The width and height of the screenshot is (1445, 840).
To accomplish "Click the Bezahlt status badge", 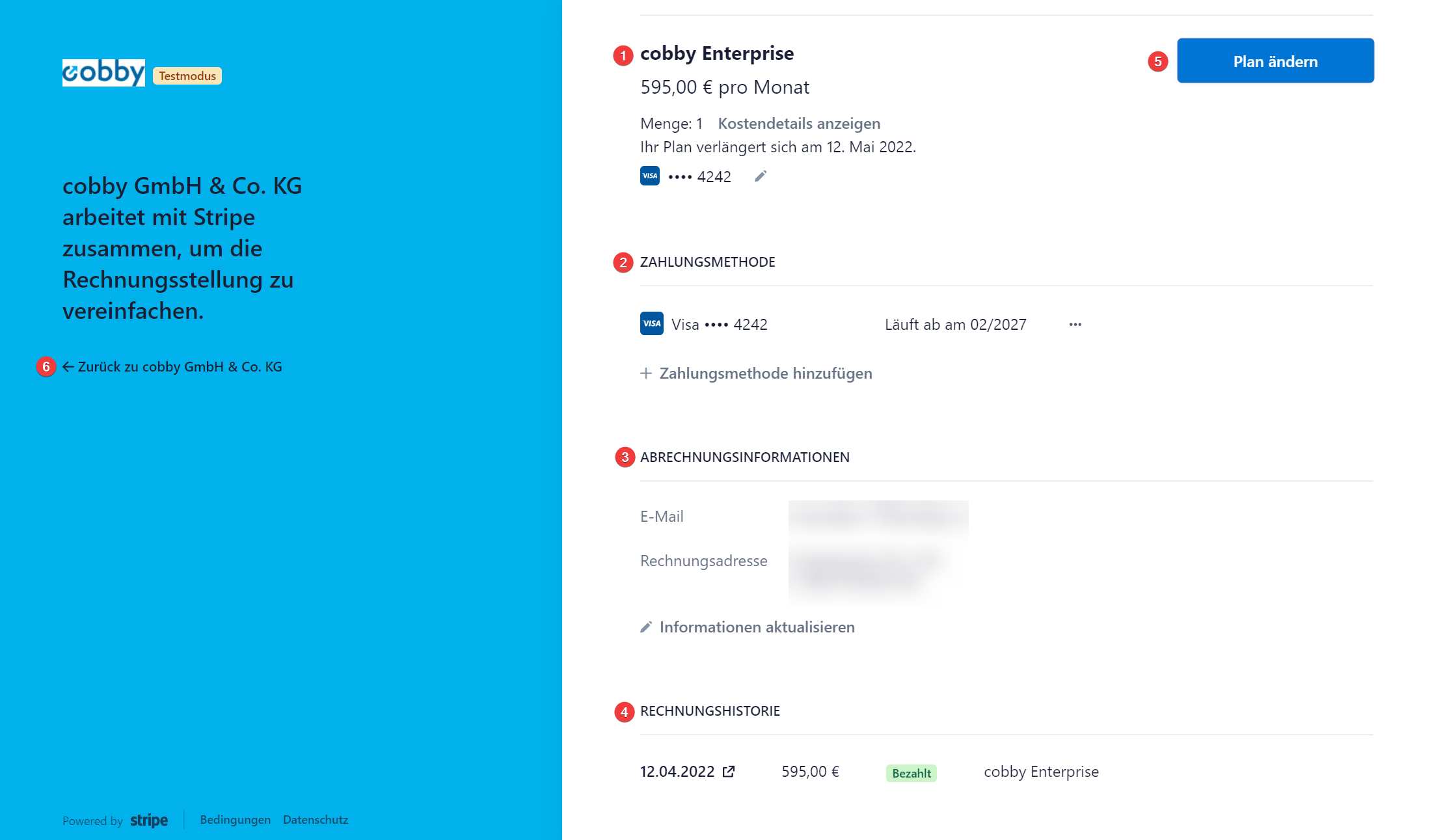I will point(912,773).
